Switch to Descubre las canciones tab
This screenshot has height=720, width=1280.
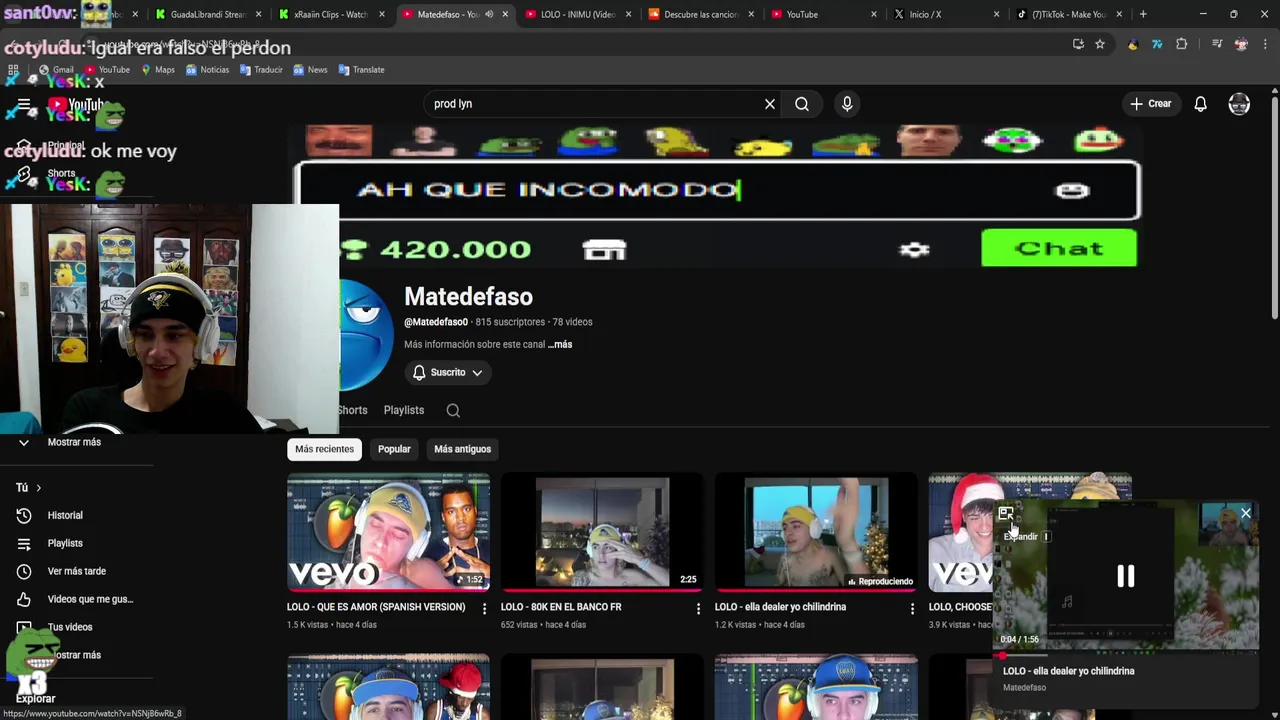pos(700,14)
